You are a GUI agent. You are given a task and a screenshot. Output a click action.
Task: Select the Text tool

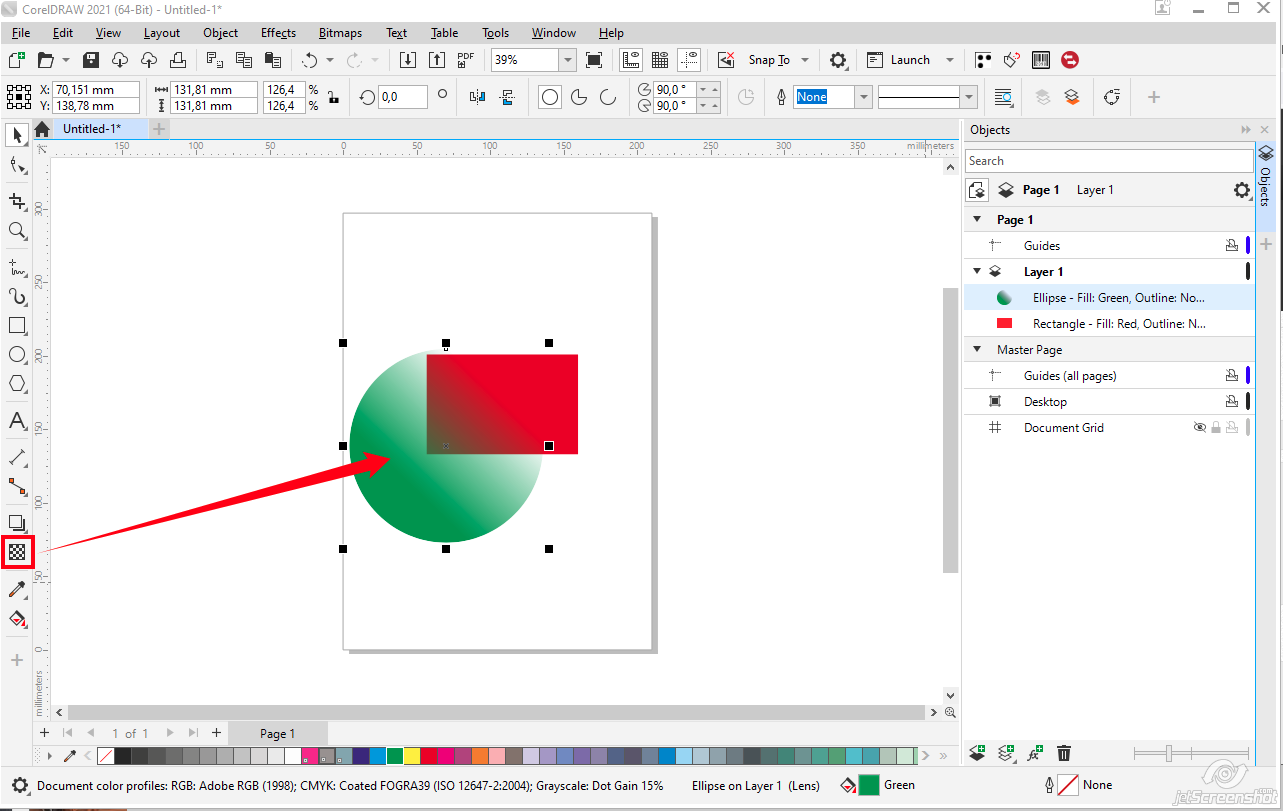point(17,421)
